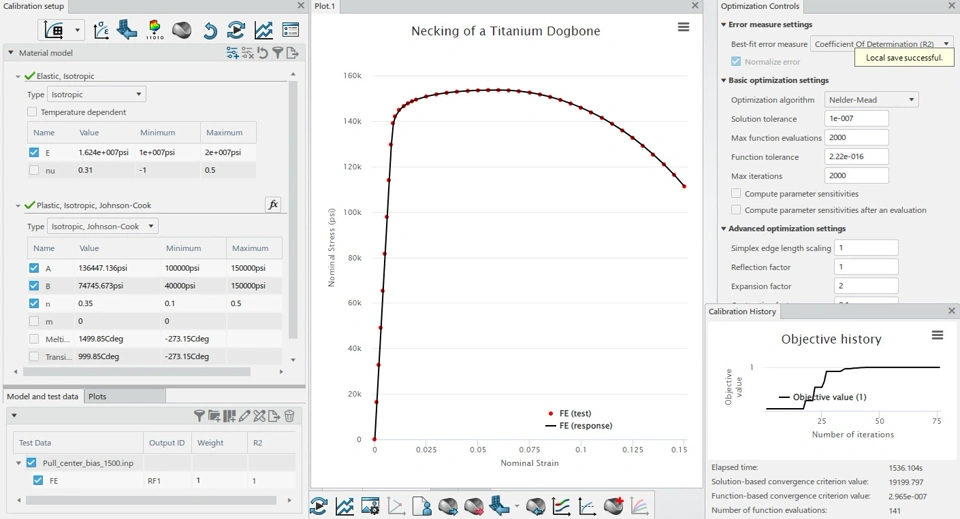
Task: Click the reset arrow icon in Material model header
Action: click(x=263, y=53)
